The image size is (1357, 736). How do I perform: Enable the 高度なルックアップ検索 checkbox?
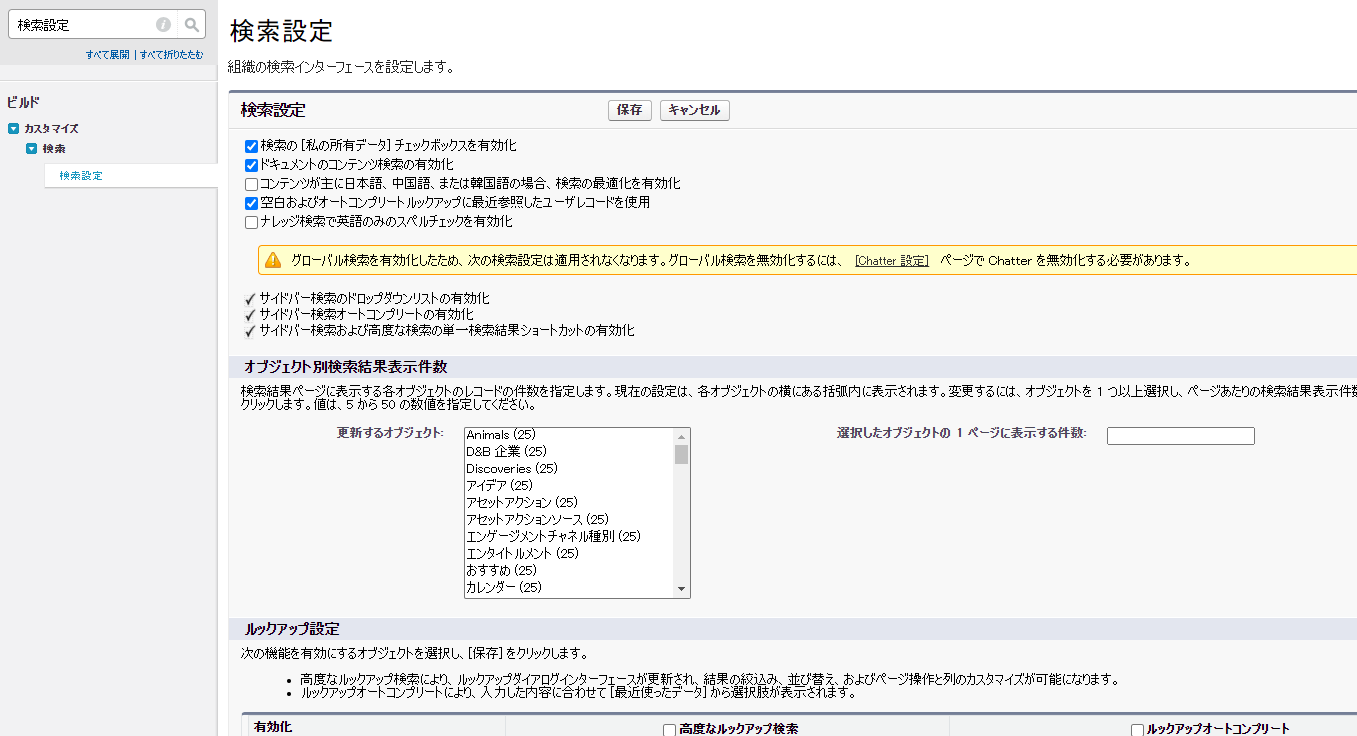point(669,729)
